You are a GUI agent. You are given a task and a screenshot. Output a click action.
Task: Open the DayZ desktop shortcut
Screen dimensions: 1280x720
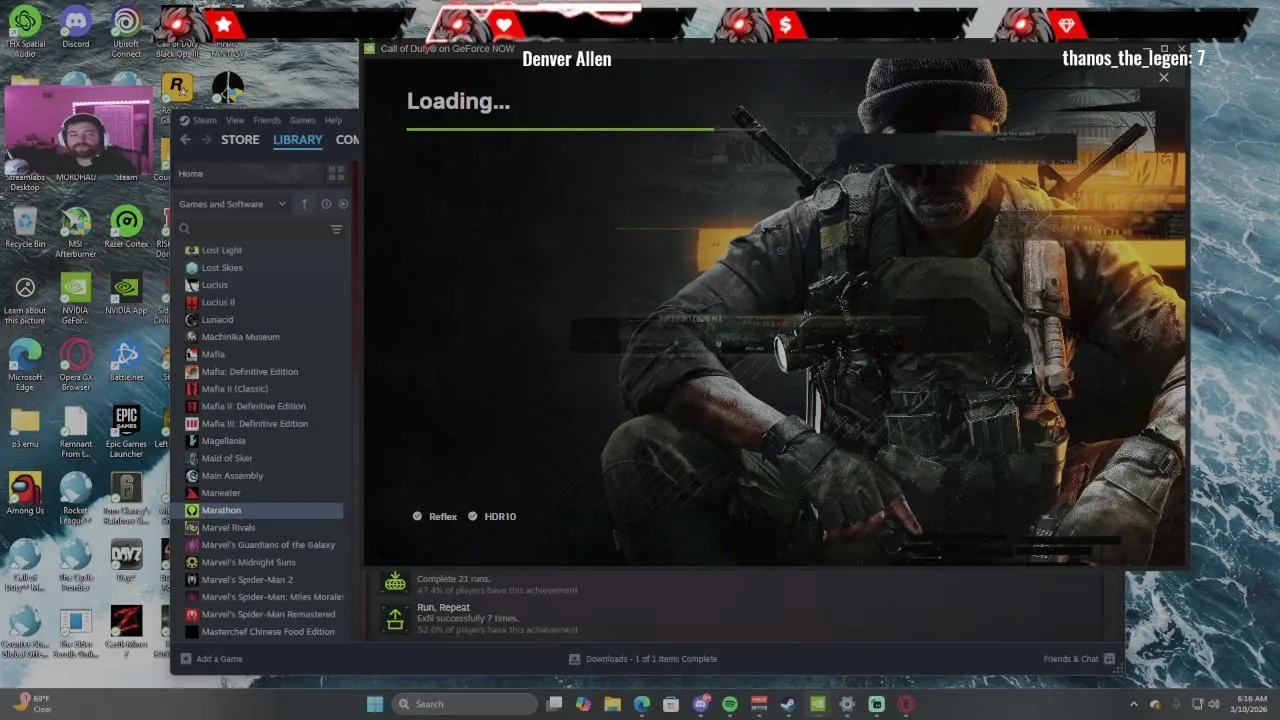pos(126,560)
